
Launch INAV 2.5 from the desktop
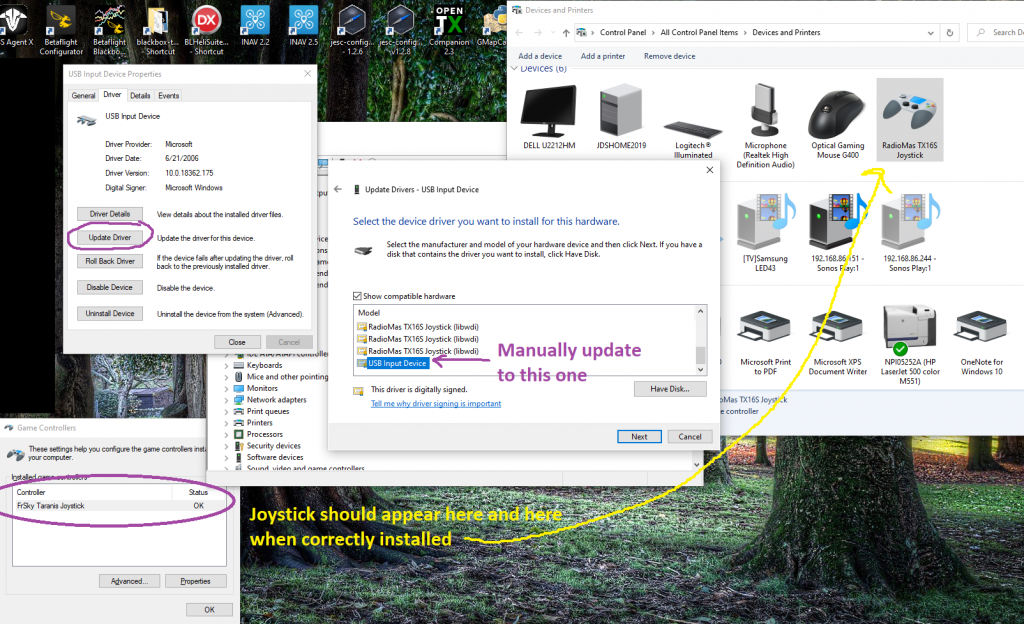(x=303, y=26)
